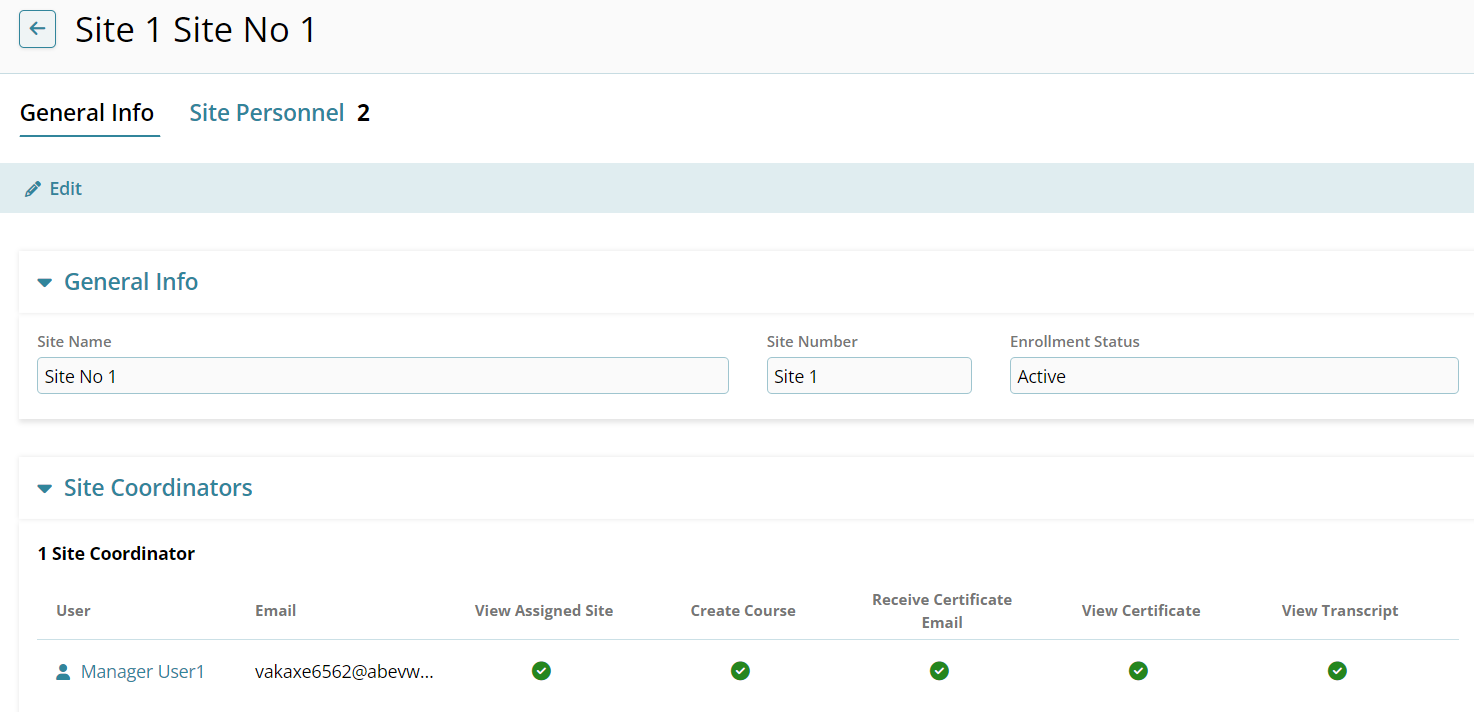
Task: Click the vakaxe6562 email address
Action: (x=345, y=672)
